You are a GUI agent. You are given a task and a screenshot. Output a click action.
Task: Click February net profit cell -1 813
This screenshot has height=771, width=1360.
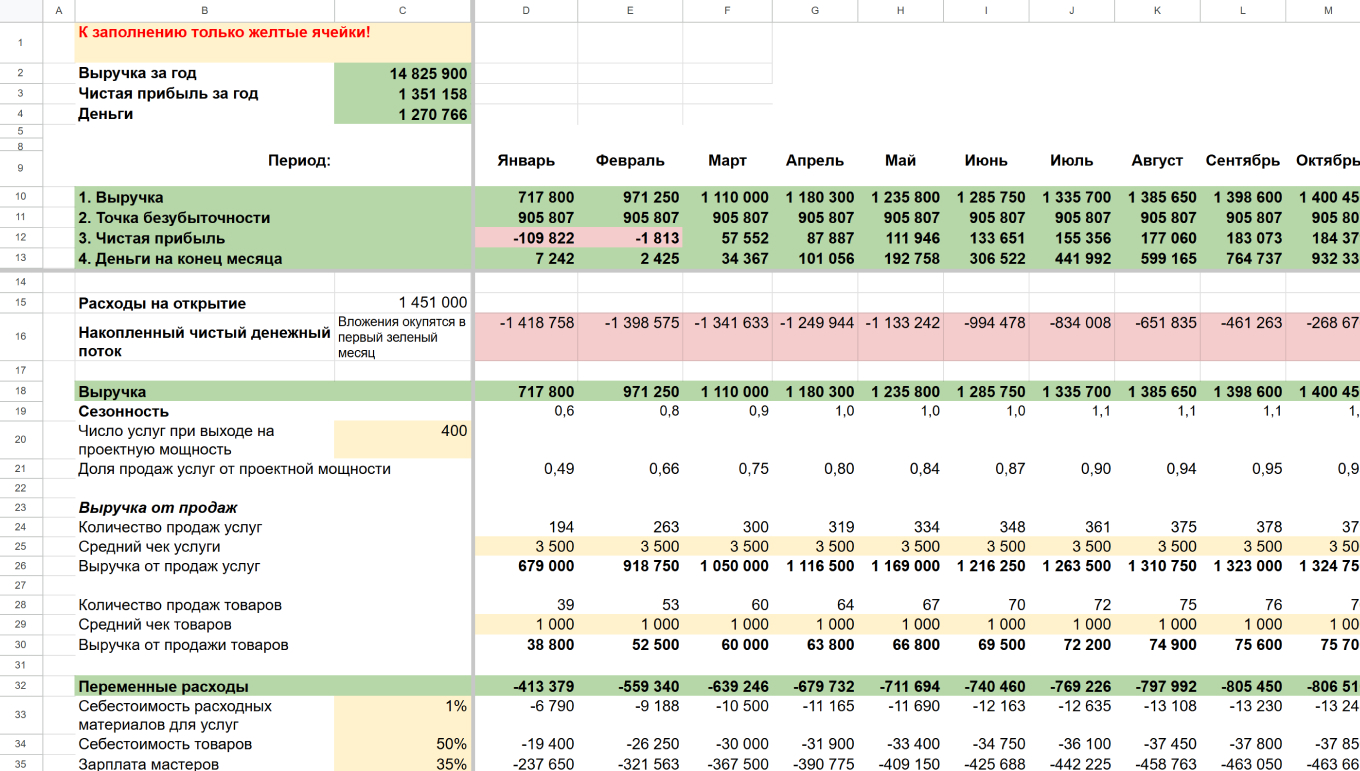point(630,238)
